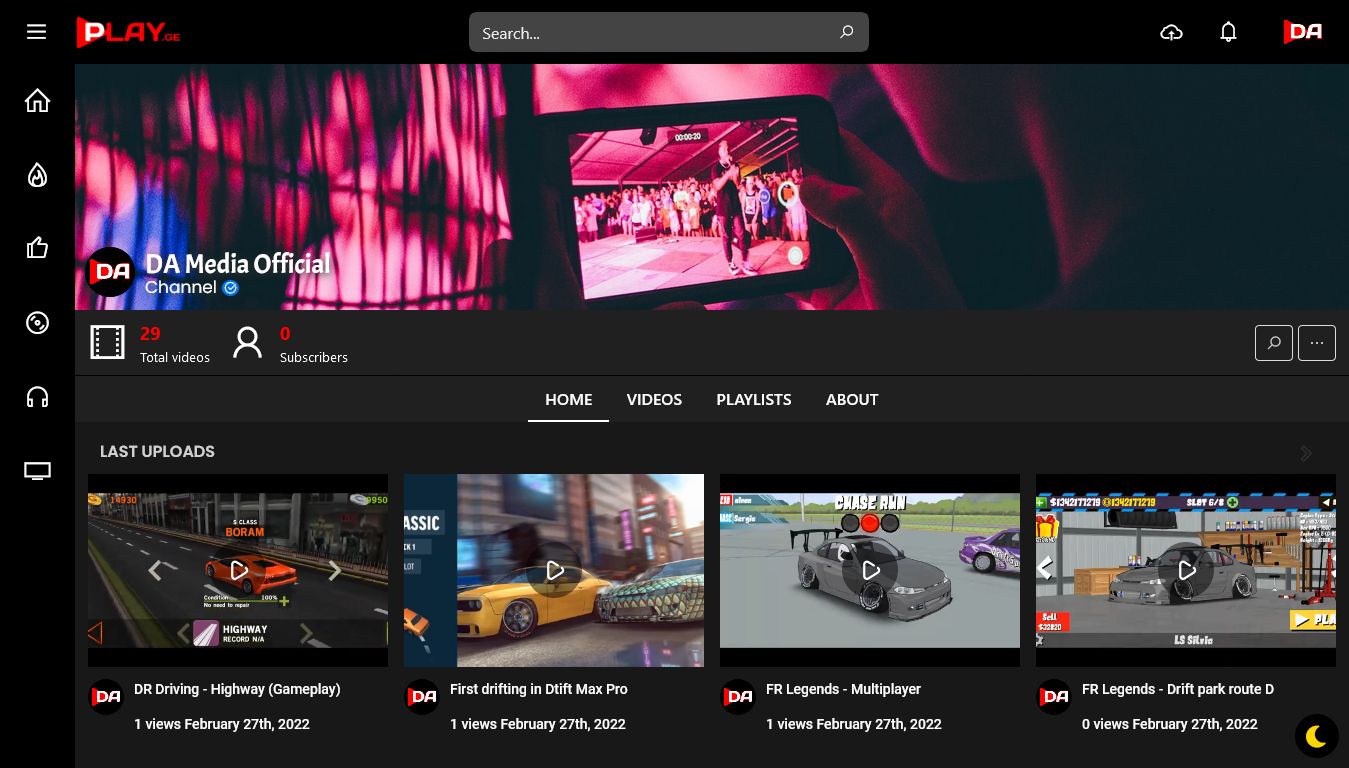Image resolution: width=1349 pixels, height=768 pixels.
Task: Show next Last Uploads with chevron arrow
Action: pyautogui.click(x=1306, y=453)
